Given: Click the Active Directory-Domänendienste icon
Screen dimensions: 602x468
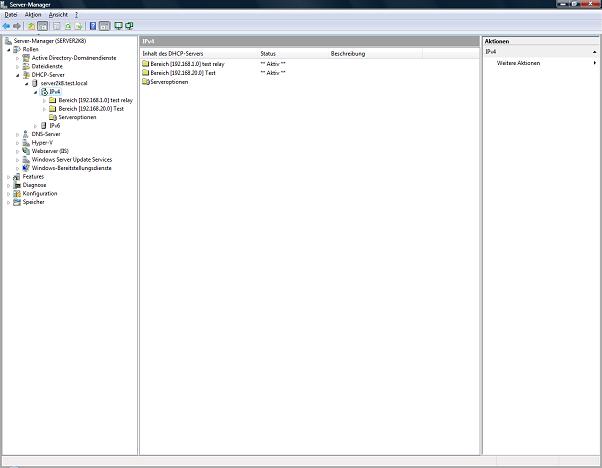Looking at the screenshot, I should (26, 58).
